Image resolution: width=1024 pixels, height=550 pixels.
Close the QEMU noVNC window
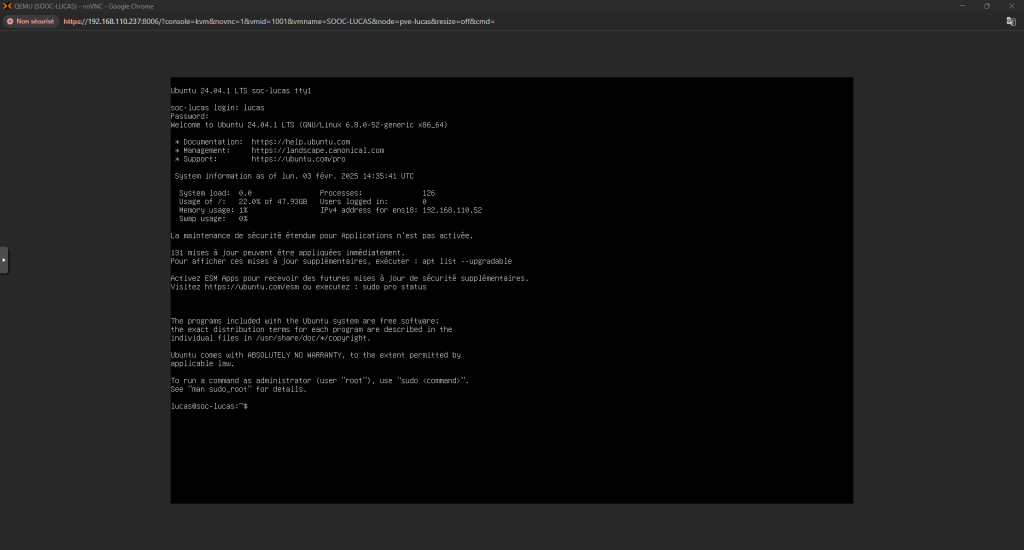tap(1011, 6)
